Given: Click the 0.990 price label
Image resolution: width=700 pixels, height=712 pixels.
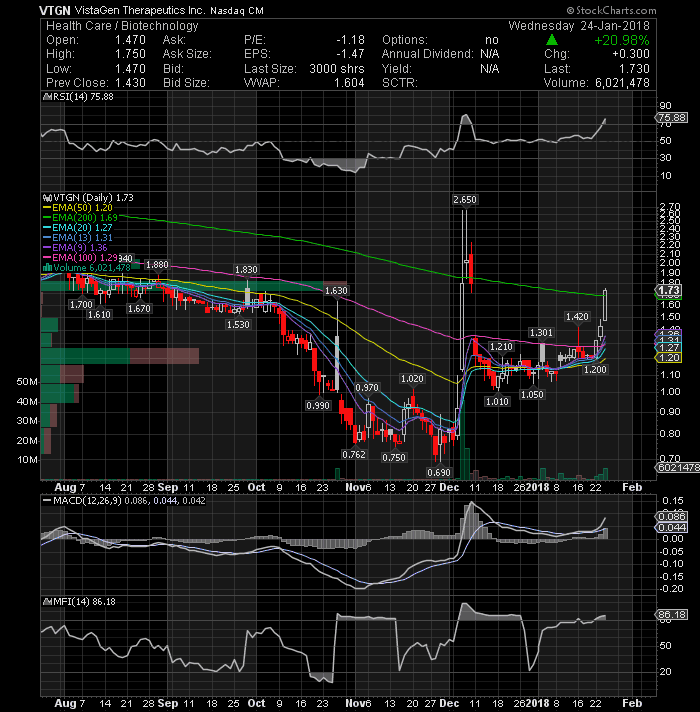Looking at the screenshot, I should pyautogui.click(x=318, y=405).
